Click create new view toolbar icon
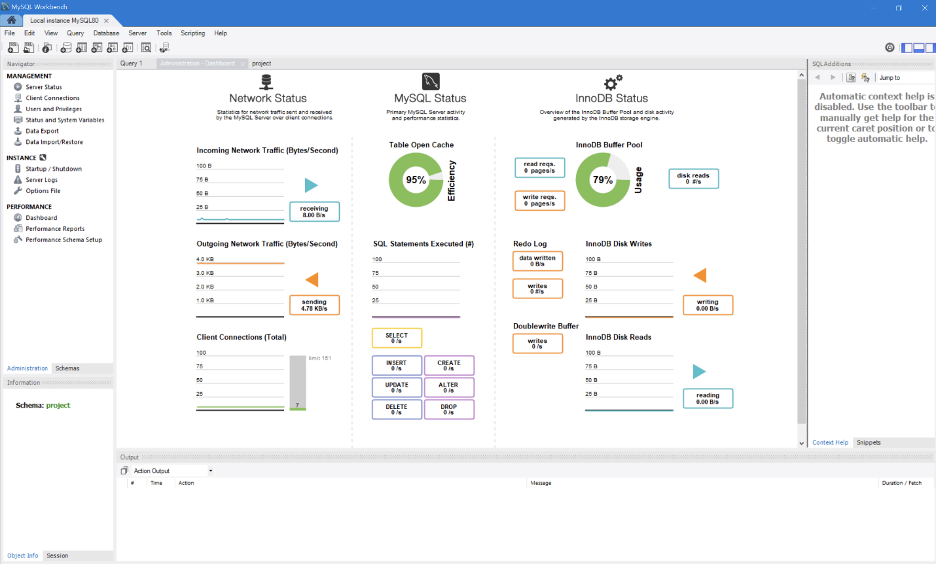The height and width of the screenshot is (564, 936). (97, 48)
